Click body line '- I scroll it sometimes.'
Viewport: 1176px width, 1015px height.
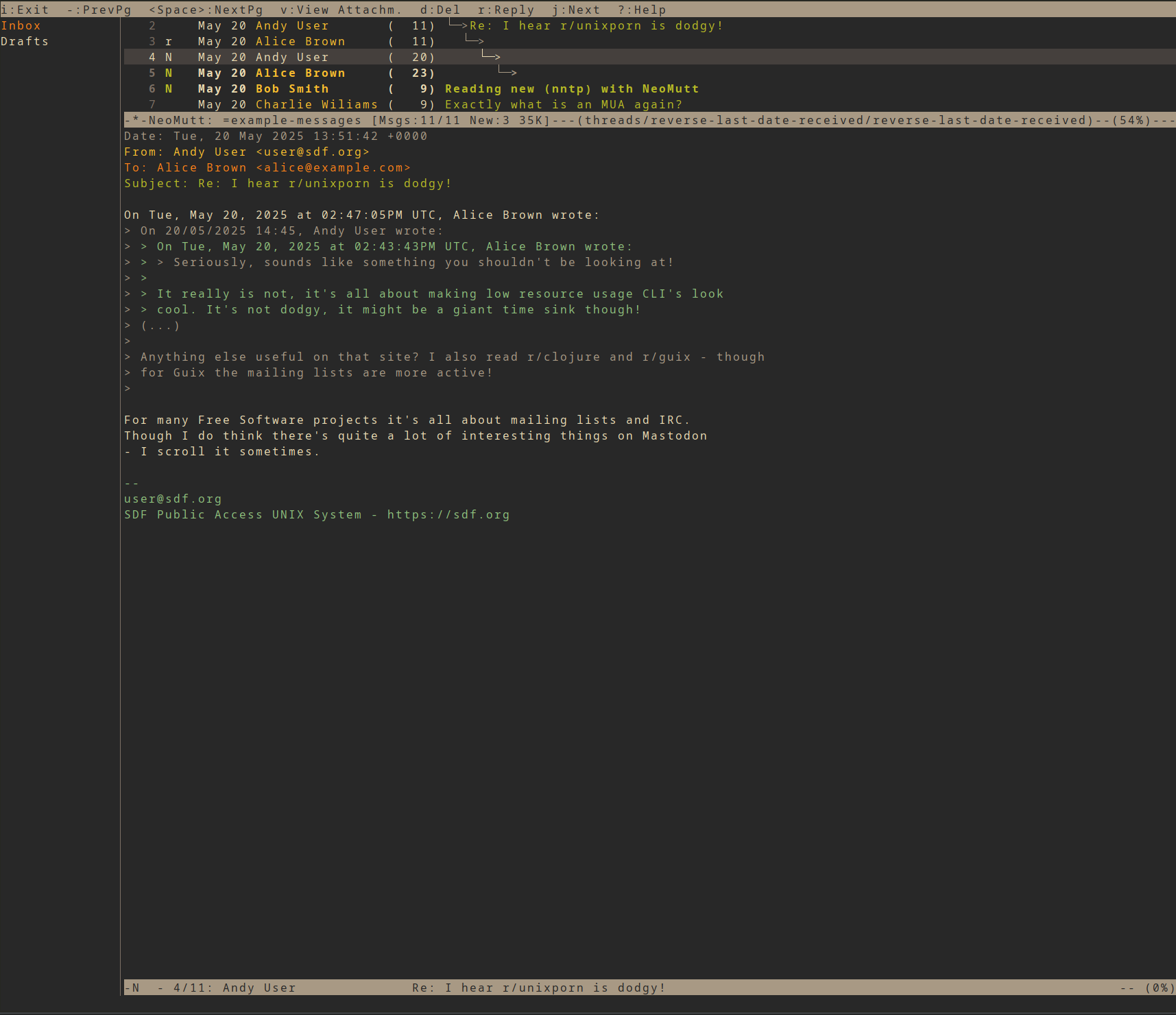(x=222, y=451)
